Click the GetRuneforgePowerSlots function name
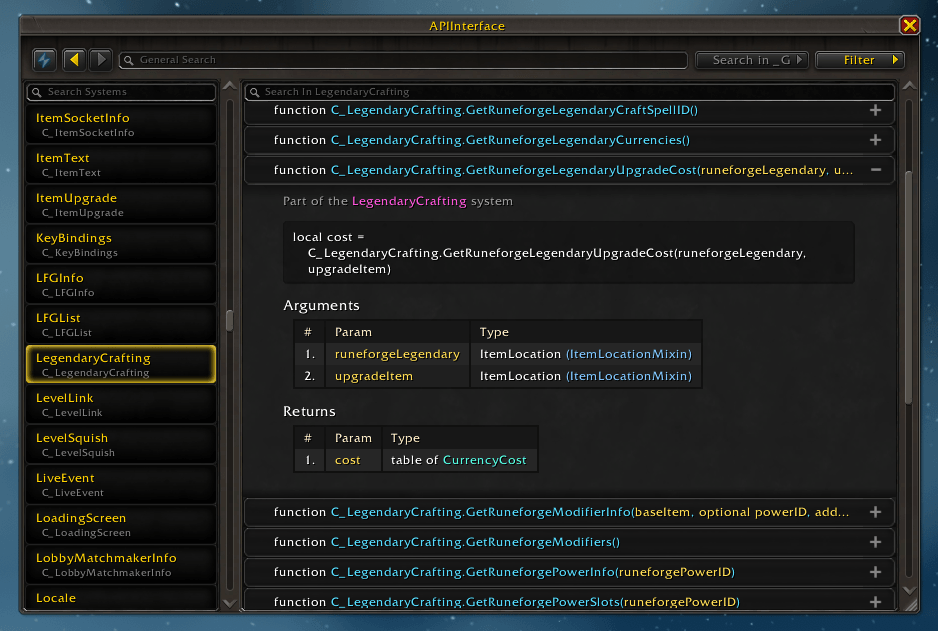Viewport: 938px width, 631px height. pyautogui.click(x=535, y=602)
